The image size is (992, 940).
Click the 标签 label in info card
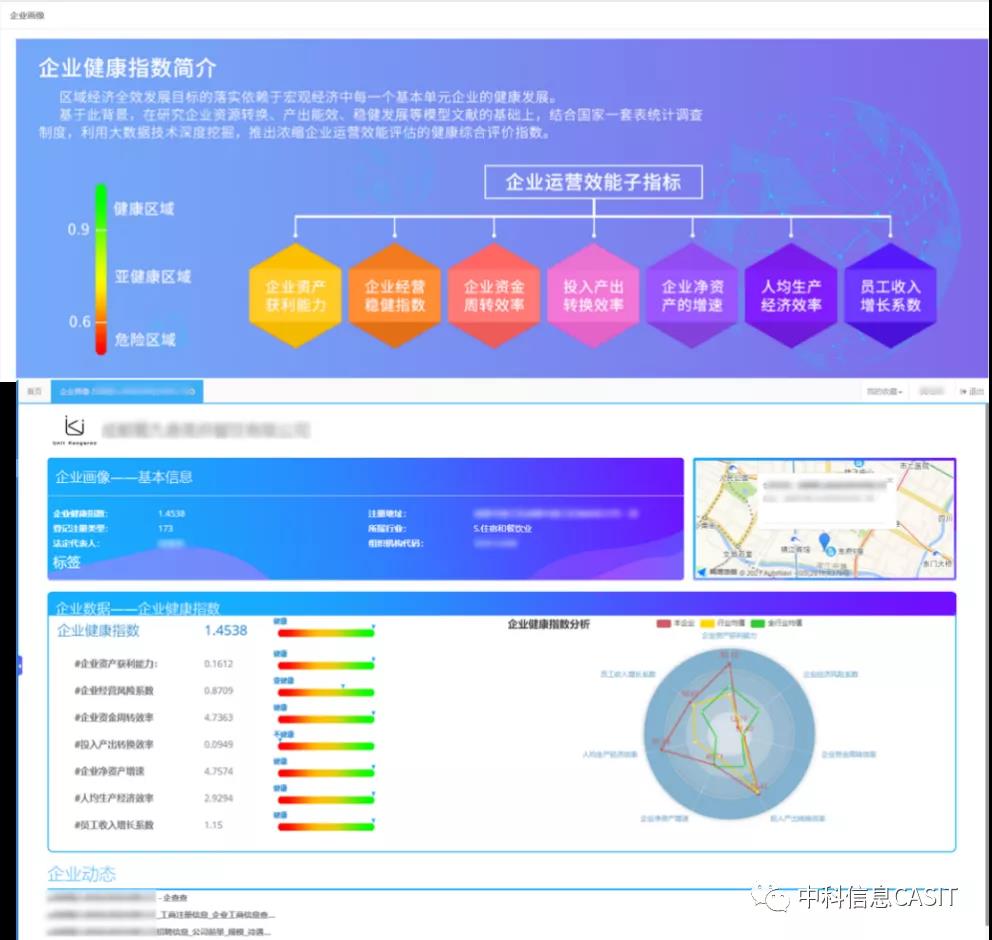click(x=66, y=562)
